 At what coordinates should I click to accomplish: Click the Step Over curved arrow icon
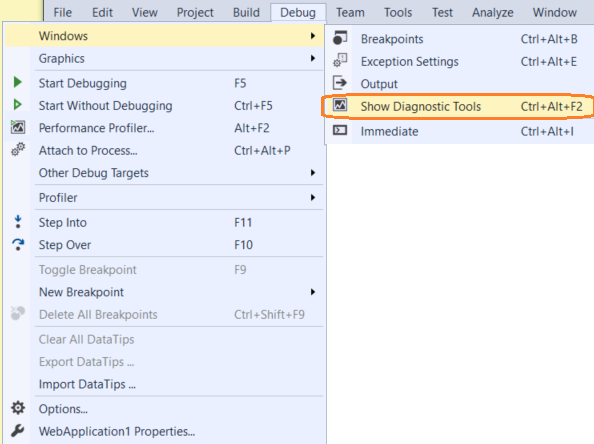[18, 244]
